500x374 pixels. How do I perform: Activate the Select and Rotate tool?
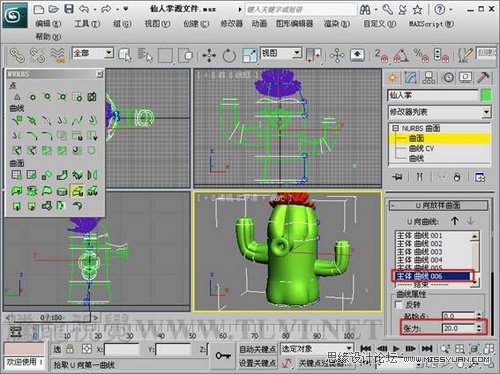229,55
